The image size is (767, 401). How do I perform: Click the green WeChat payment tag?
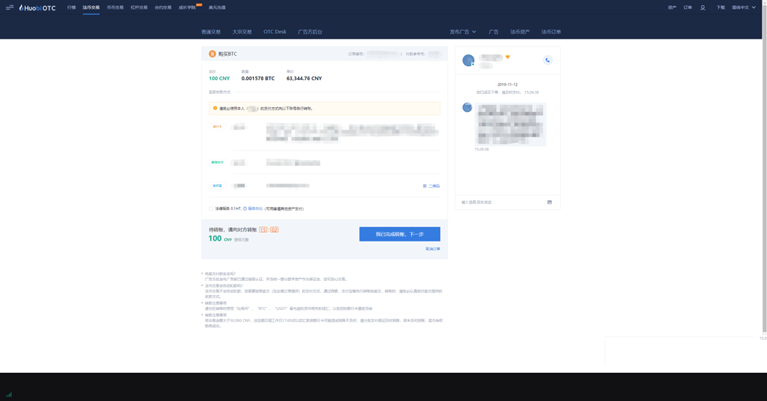[217, 162]
